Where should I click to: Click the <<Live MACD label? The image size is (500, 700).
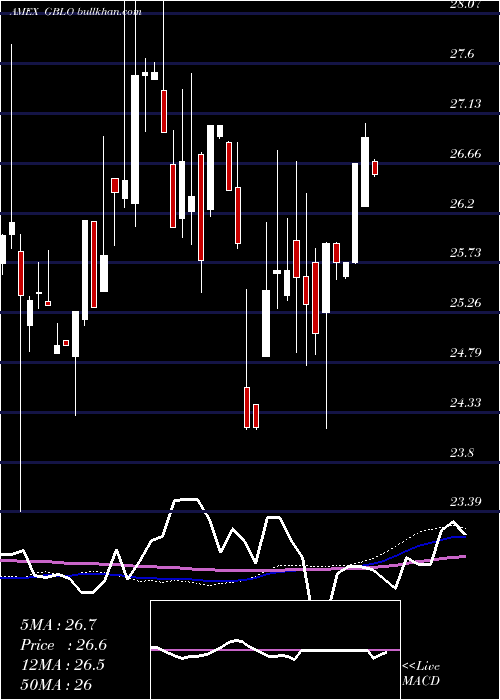pos(421,674)
